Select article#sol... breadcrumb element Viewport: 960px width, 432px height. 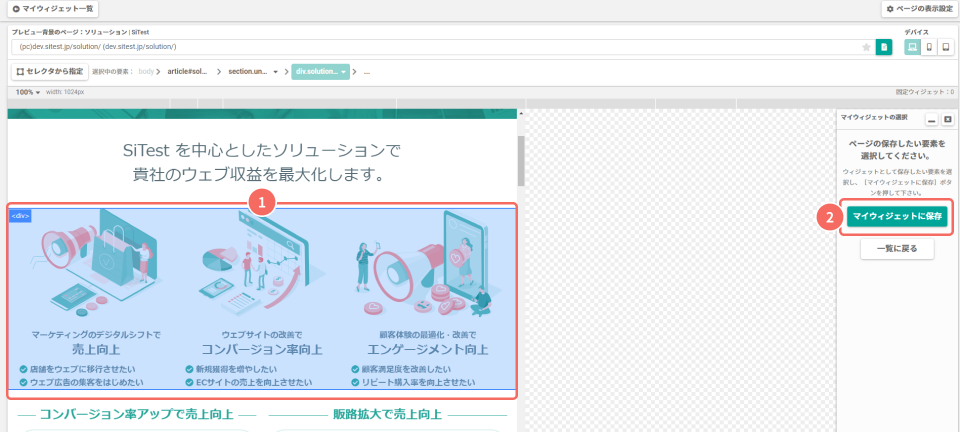pos(187,72)
